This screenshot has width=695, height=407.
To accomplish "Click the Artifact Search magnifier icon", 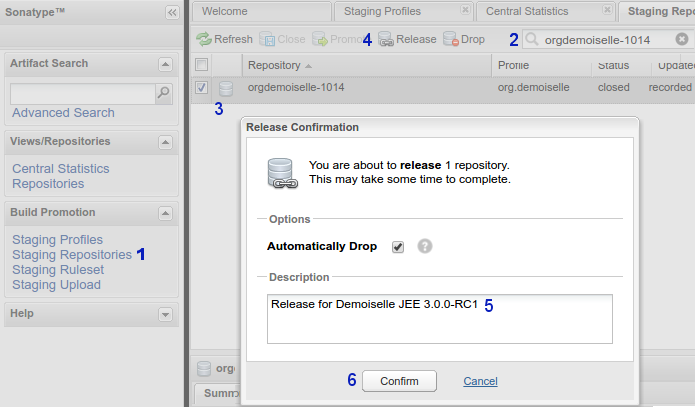I will point(164,93).
